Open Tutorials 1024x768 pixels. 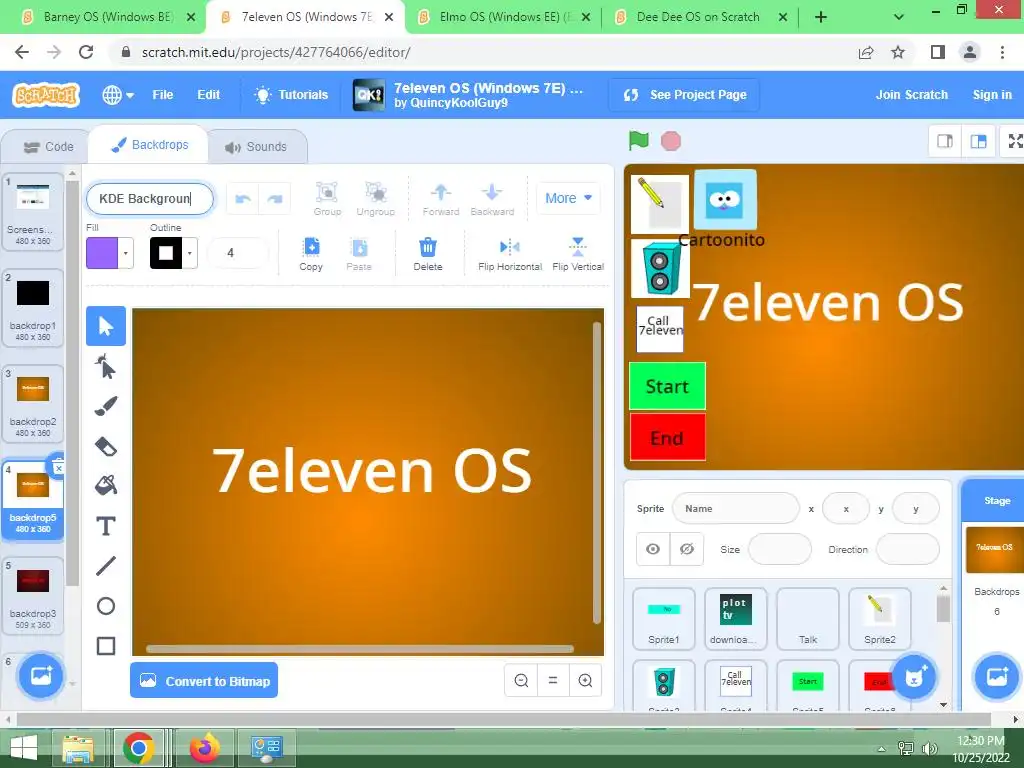291,95
